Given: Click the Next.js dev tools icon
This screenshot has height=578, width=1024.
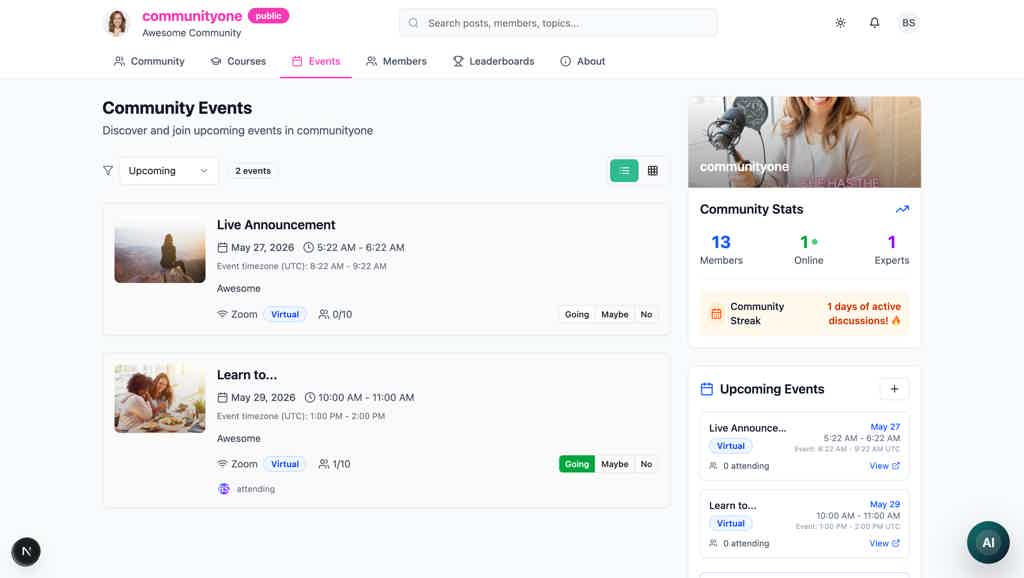Looking at the screenshot, I should (26, 551).
